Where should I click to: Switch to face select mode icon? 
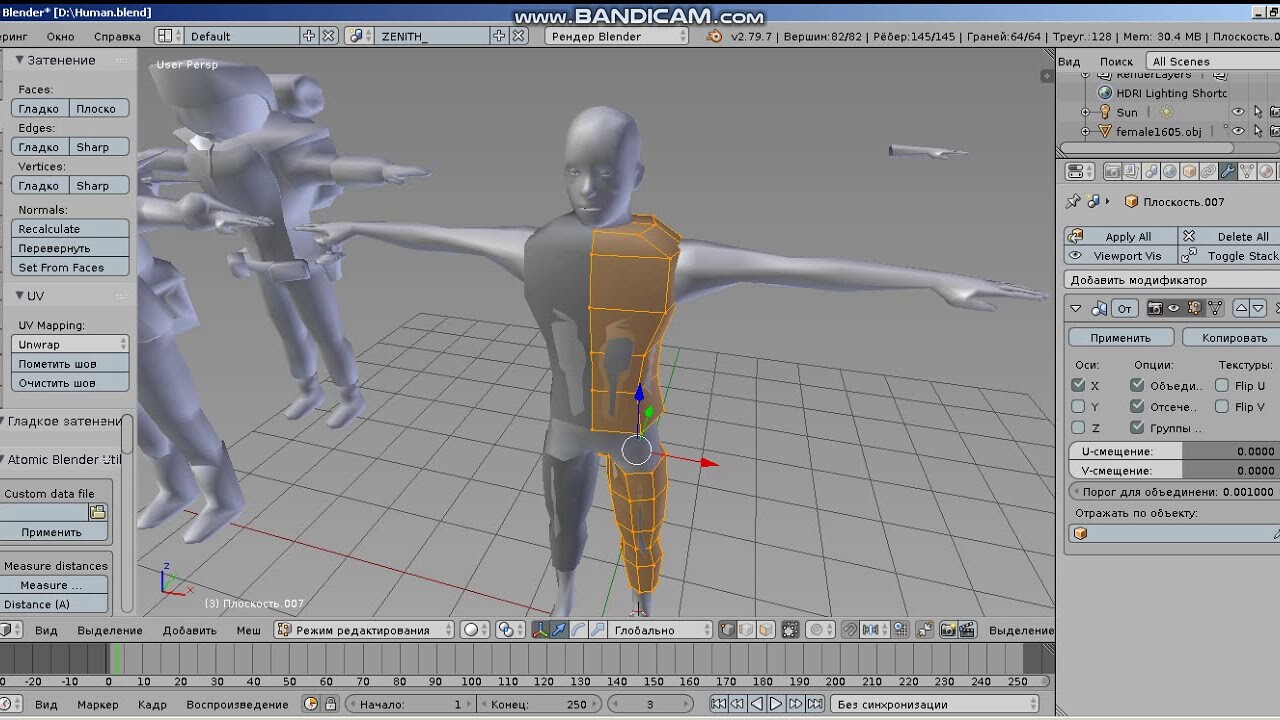click(765, 631)
